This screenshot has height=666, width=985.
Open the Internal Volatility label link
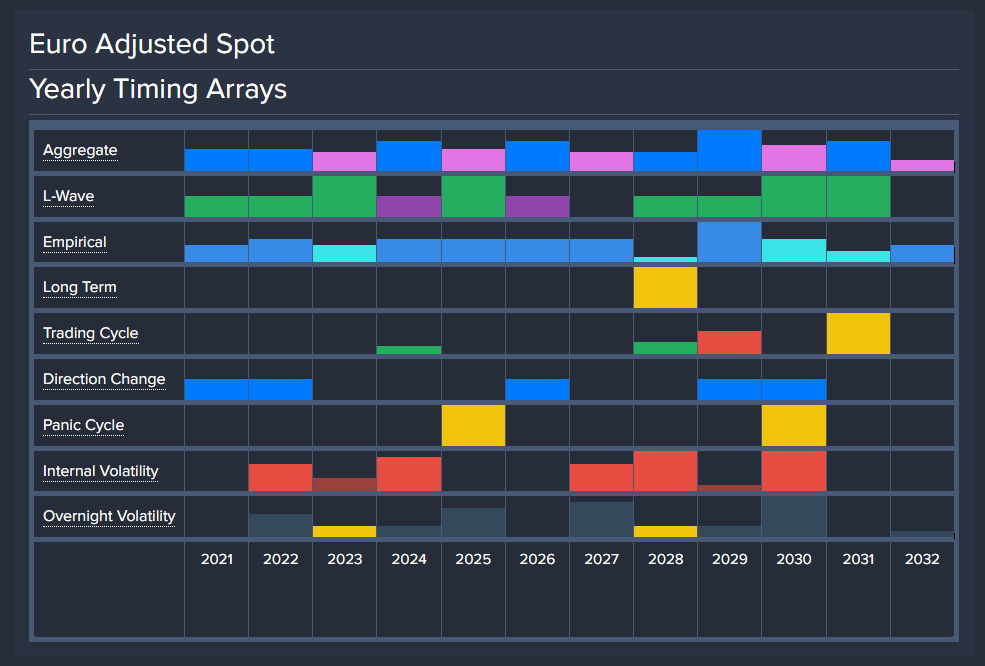(x=100, y=471)
